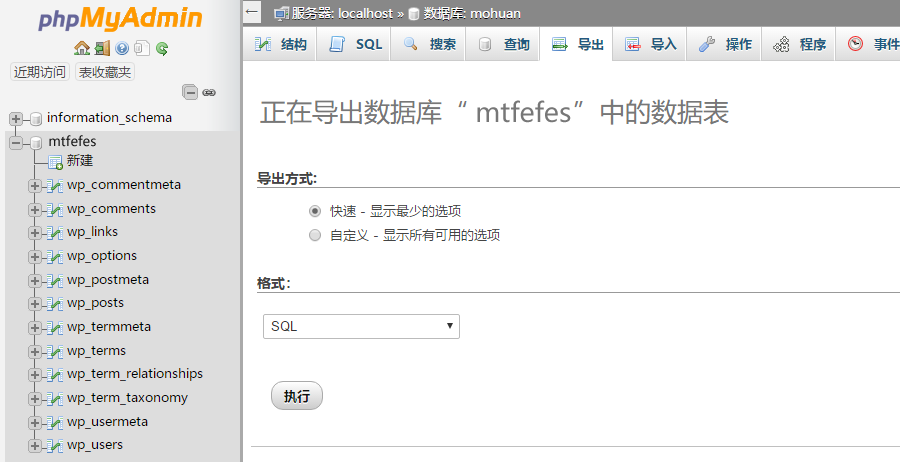The height and width of the screenshot is (462, 900).
Task: Open the 导入 import tab
Action: (651, 45)
